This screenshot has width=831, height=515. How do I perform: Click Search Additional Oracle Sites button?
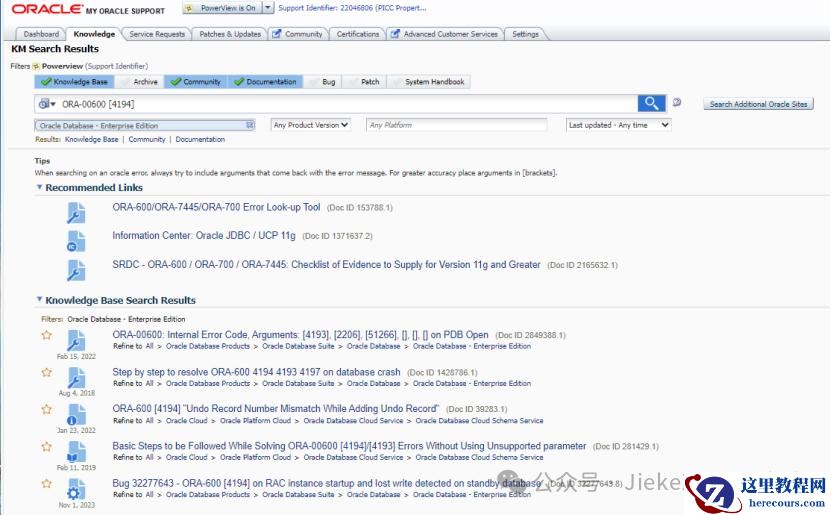click(758, 104)
